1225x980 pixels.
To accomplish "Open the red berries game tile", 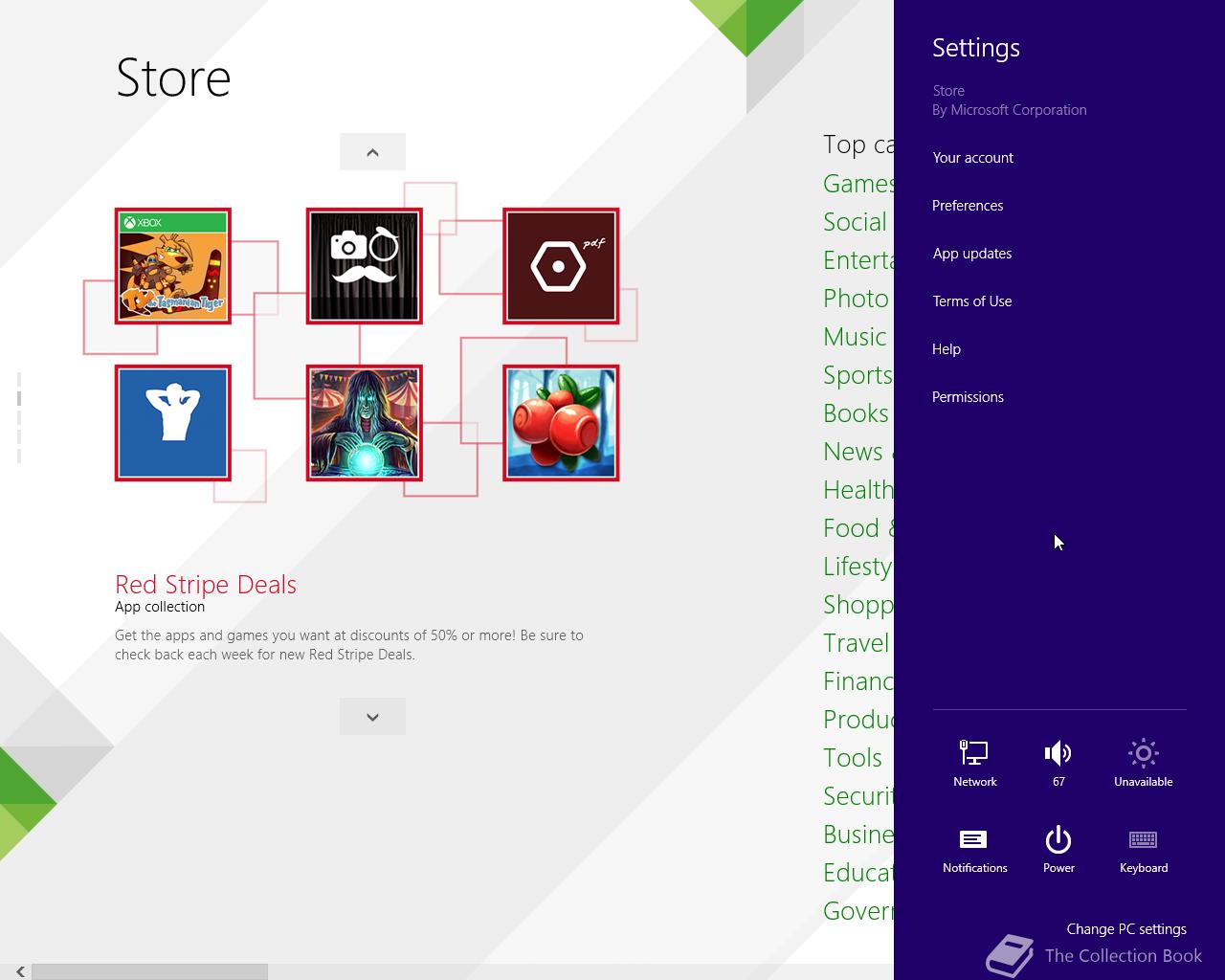I will pyautogui.click(x=561, y=423).
